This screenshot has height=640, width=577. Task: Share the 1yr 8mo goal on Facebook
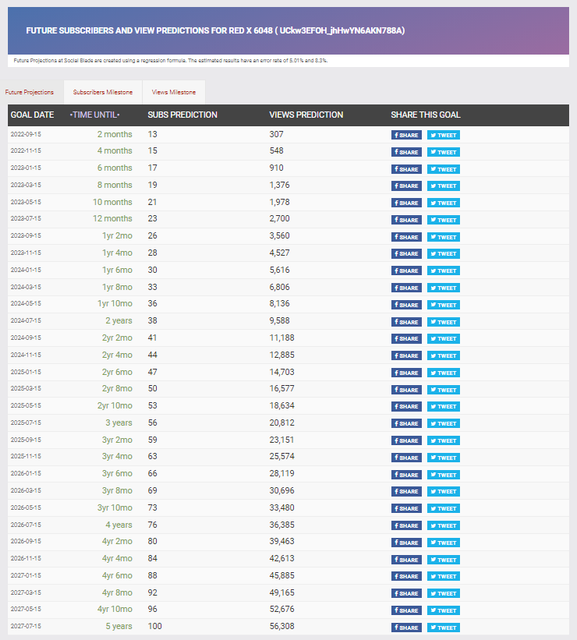(x=406, y=288)
